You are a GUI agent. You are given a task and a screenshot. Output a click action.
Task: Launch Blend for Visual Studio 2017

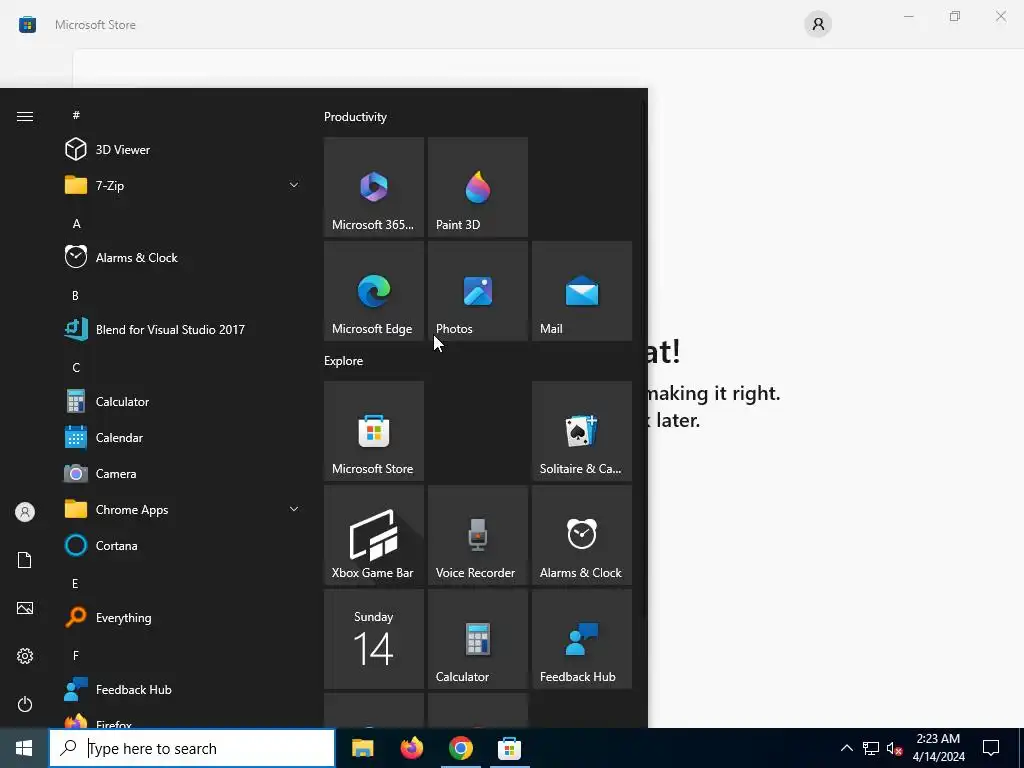183,329
